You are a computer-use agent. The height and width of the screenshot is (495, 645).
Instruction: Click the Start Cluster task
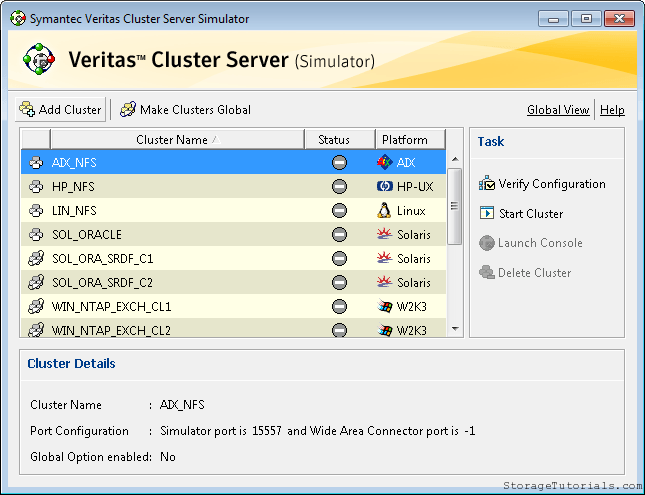[x=521, y=214]
